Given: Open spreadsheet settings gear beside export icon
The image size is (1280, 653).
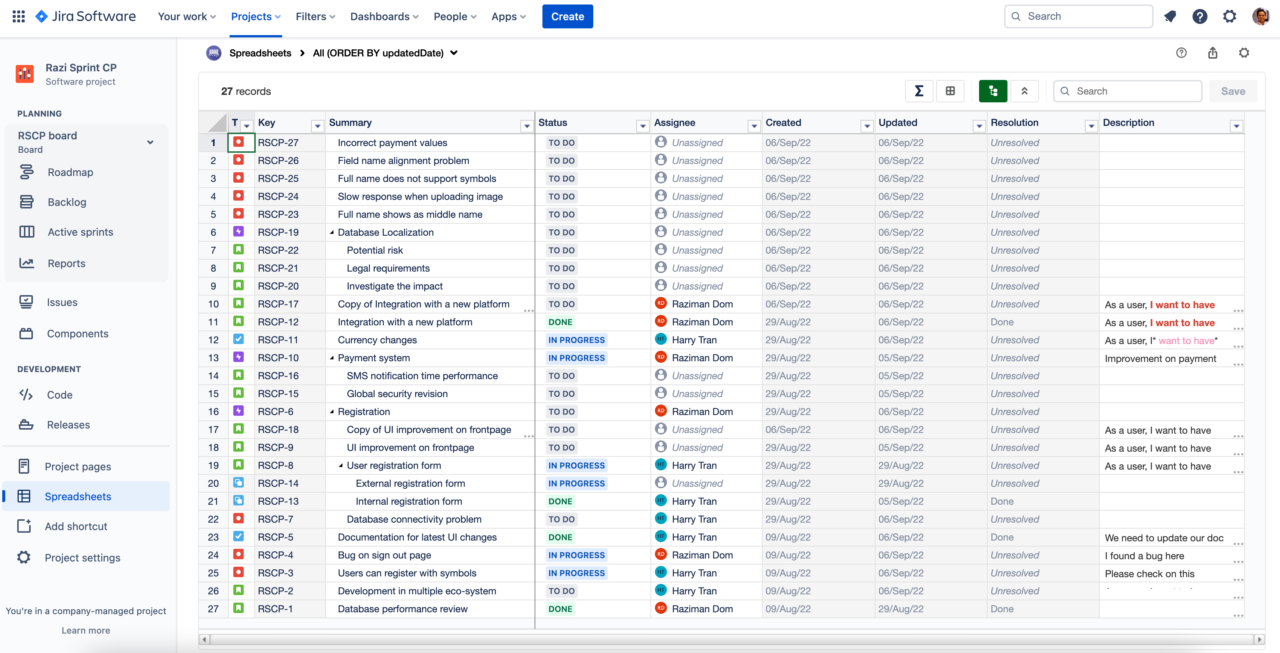Looking at the screenshot, I should (x=1243, y=52).
